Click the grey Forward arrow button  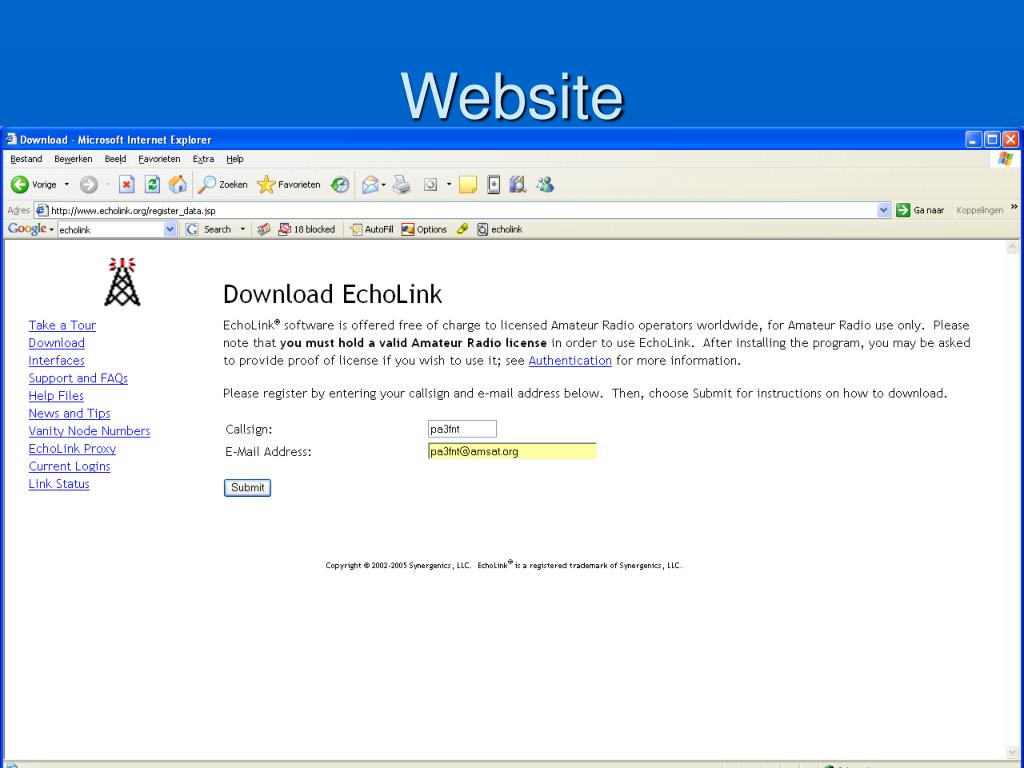pyautogui.click(x=89, y=185)
